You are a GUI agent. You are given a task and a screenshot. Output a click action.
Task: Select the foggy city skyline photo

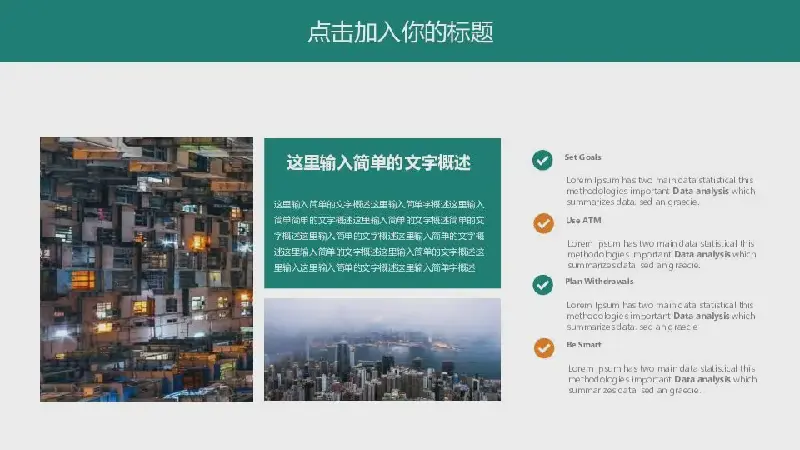(382, 349)
